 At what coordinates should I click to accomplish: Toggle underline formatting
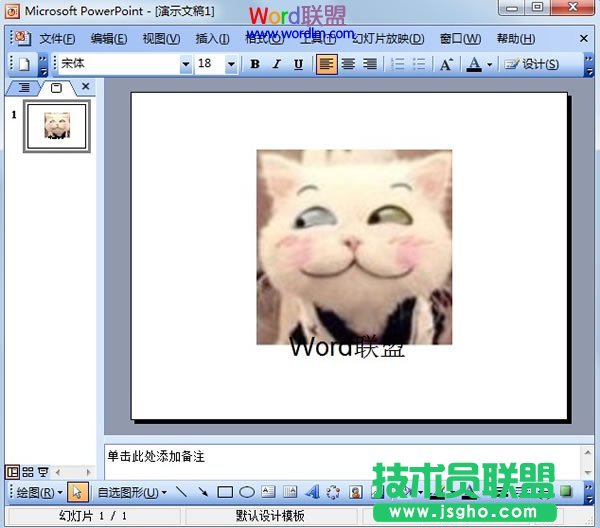point(298,64)
